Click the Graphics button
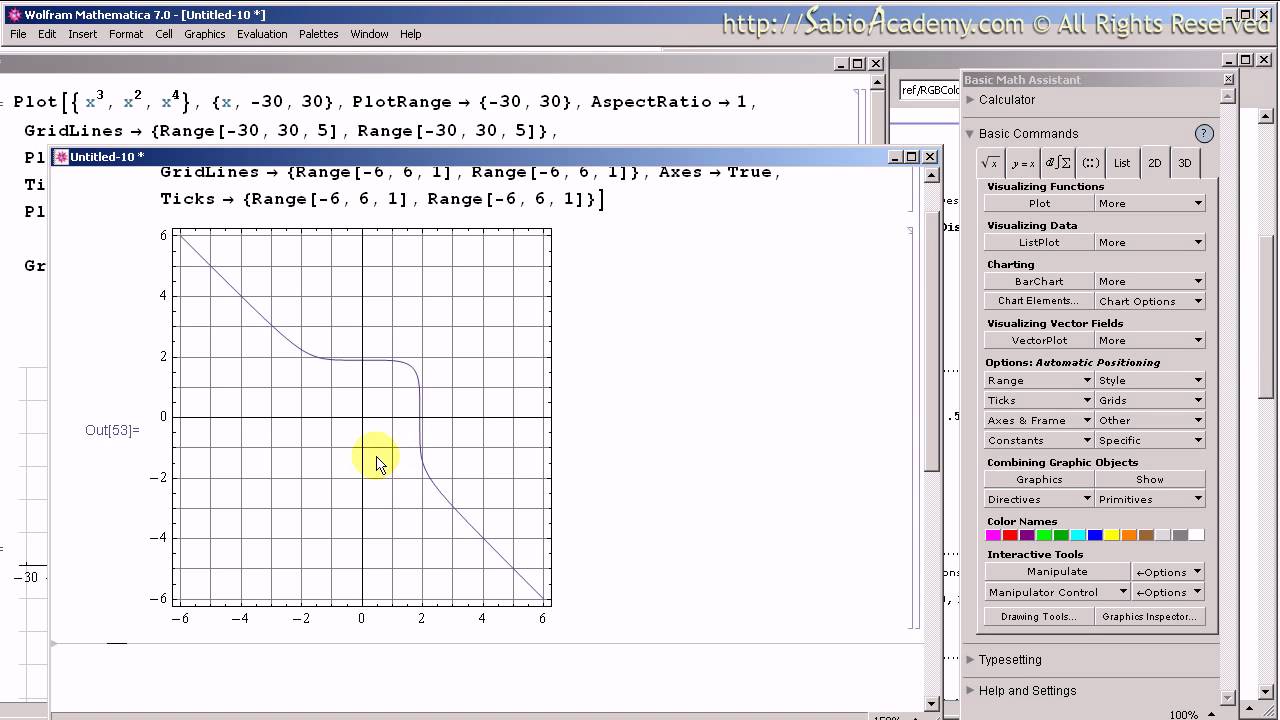Screen dimensions: 1280x720 pyautogui.click(x=1039, y=479)
